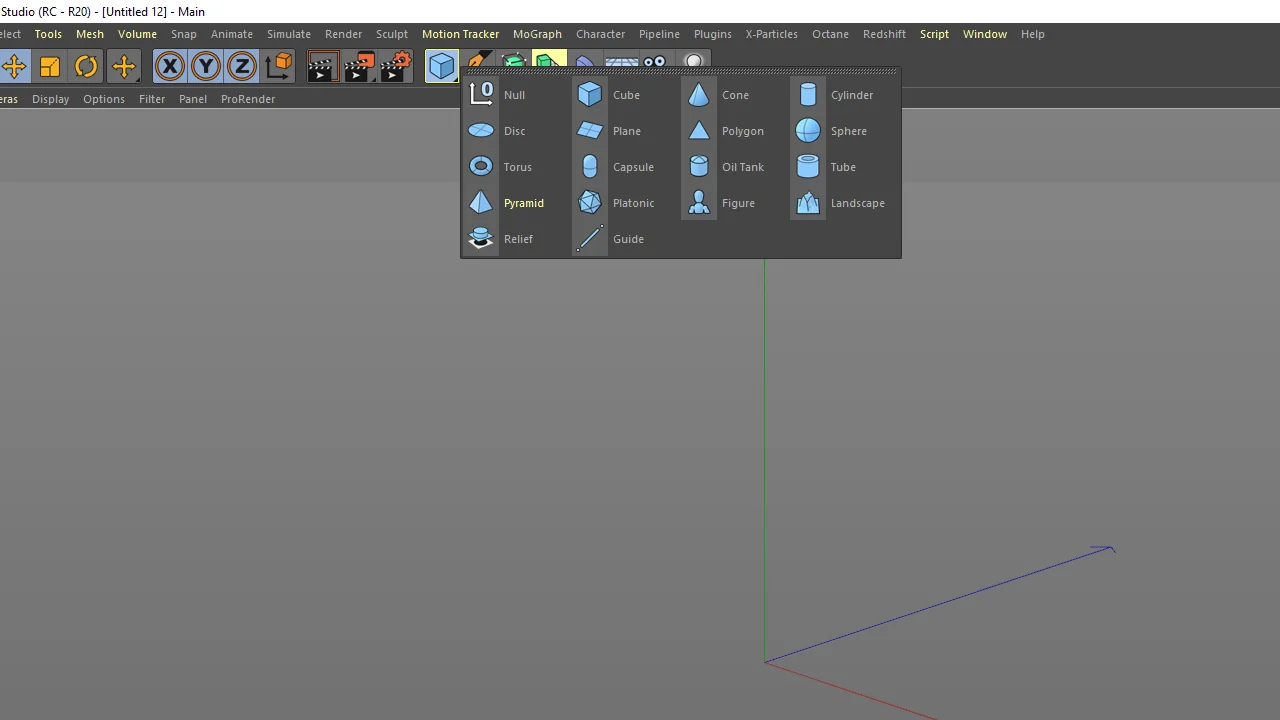Viewport: 1280px width, 720px height.
Task: Select the Rotate tool
Action: click(86, 67)
